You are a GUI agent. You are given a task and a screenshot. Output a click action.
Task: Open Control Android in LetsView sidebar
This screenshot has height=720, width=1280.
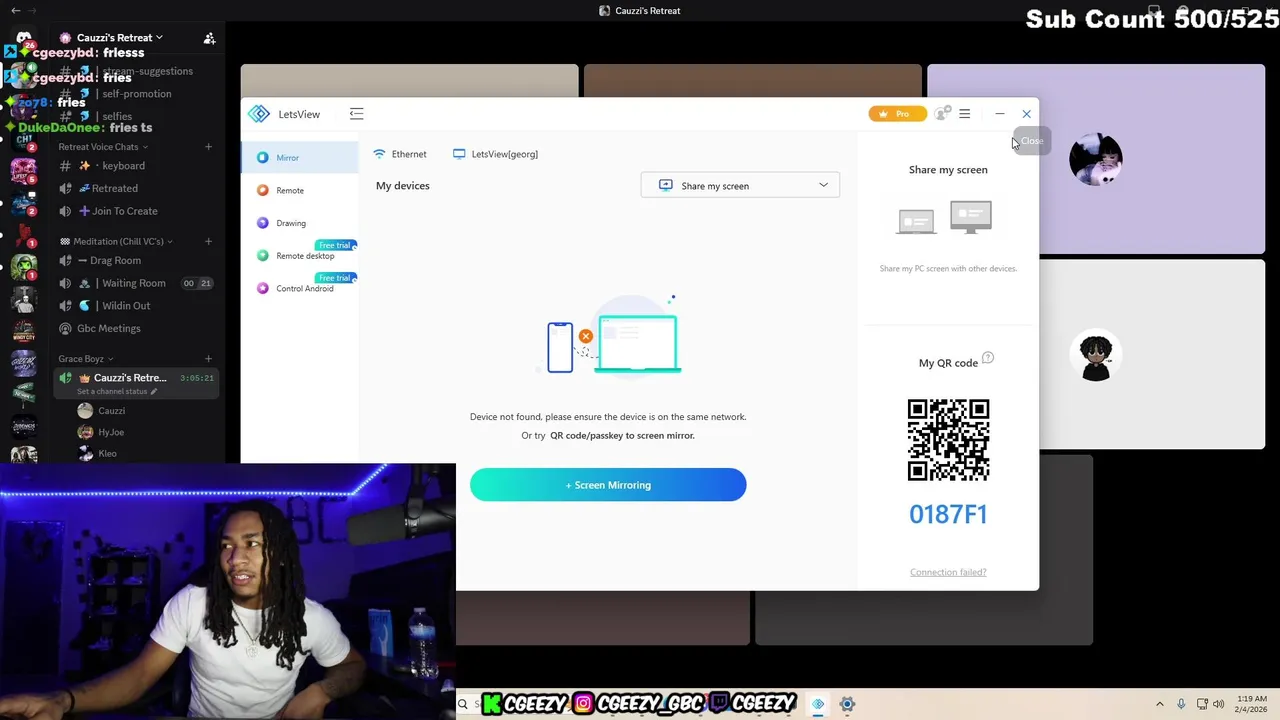299,288
